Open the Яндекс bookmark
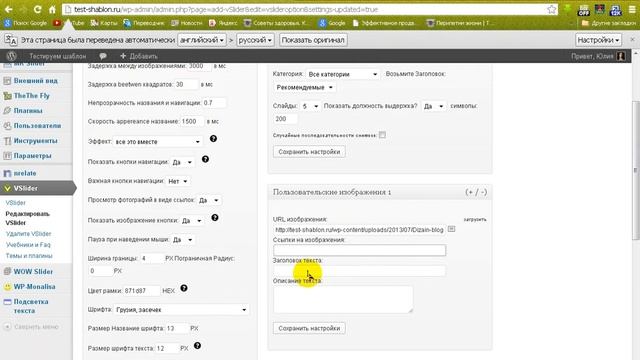This screenshot has height=360, width=640. 223,23
